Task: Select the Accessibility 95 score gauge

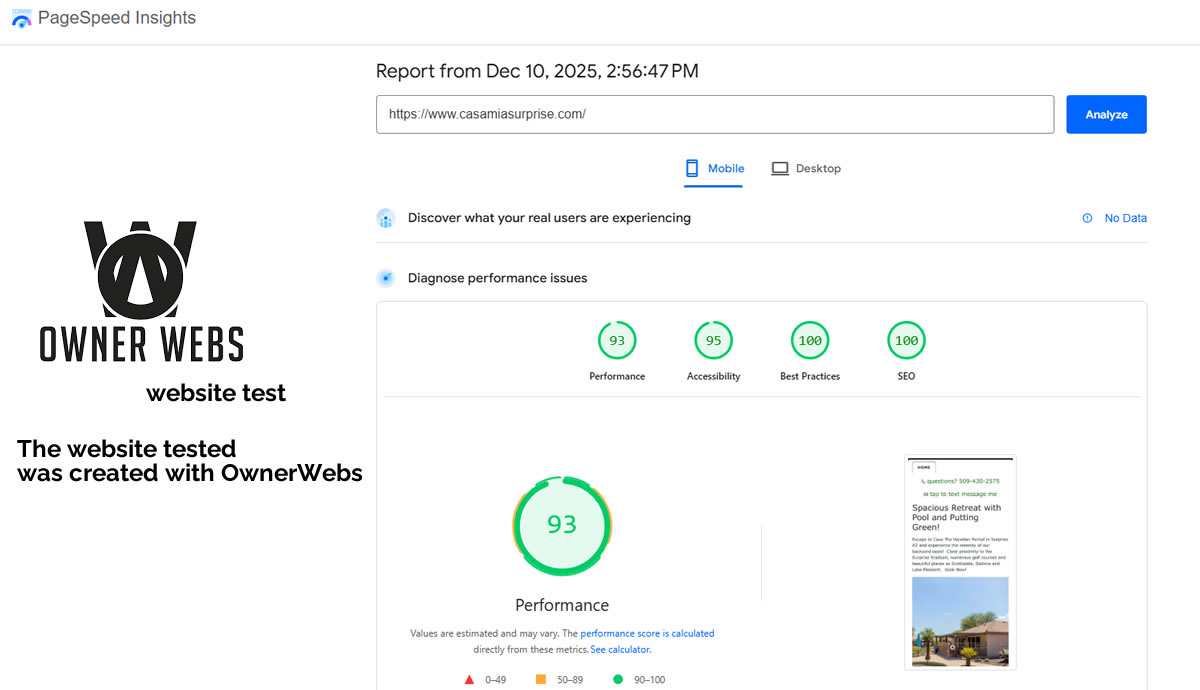Action: (x=713, y=341)
